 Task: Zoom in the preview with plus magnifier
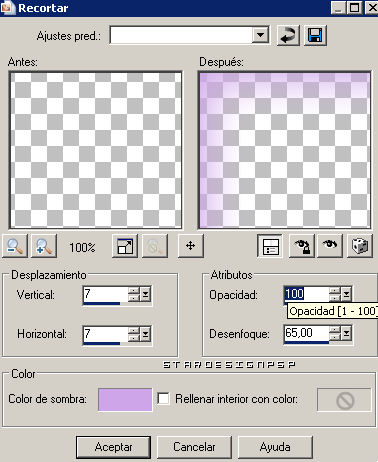pos(44,246)
